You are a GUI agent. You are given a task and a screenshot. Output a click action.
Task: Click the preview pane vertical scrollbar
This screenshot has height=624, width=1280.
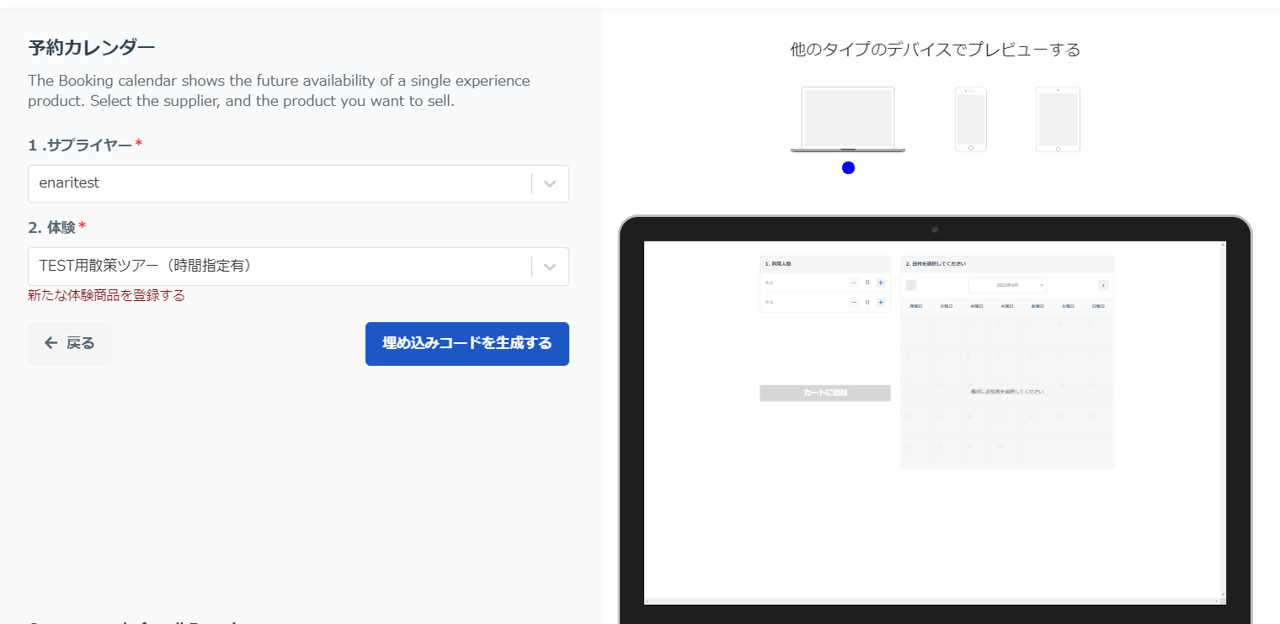[1222, 420]
